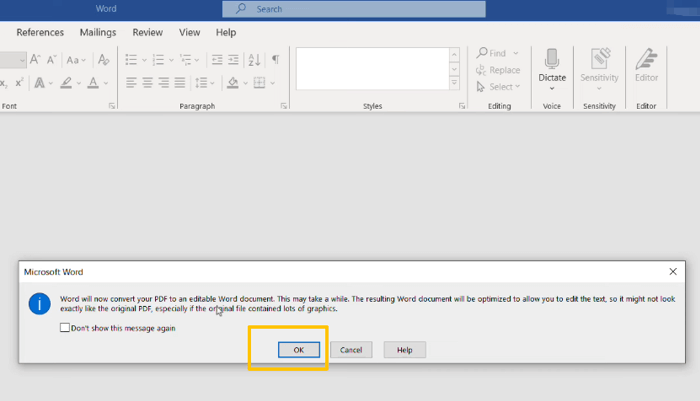Open the Numbering dropdown arrow

[x=171, y=60]
